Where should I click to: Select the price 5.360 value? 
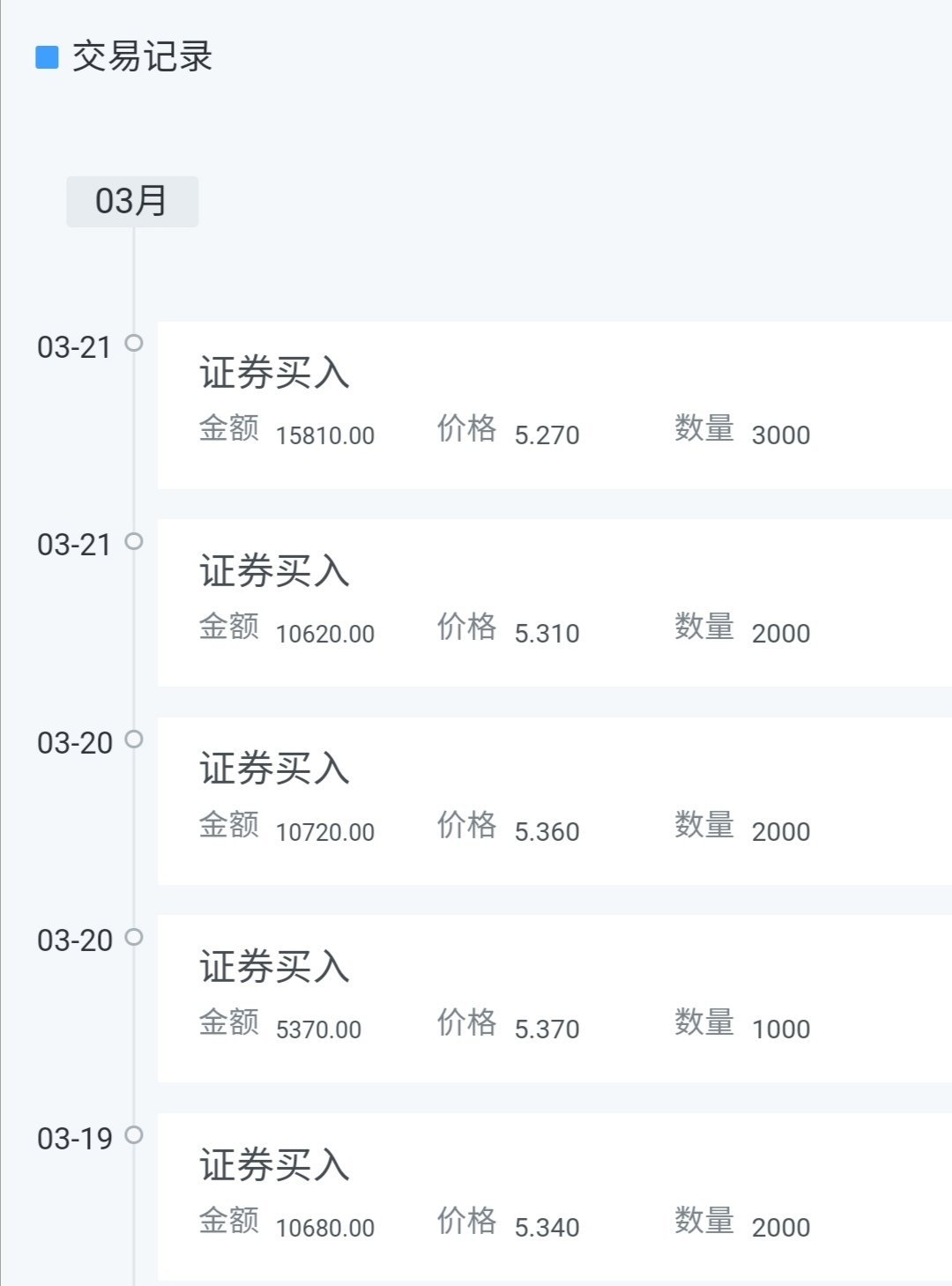click(x=547, y=831)
